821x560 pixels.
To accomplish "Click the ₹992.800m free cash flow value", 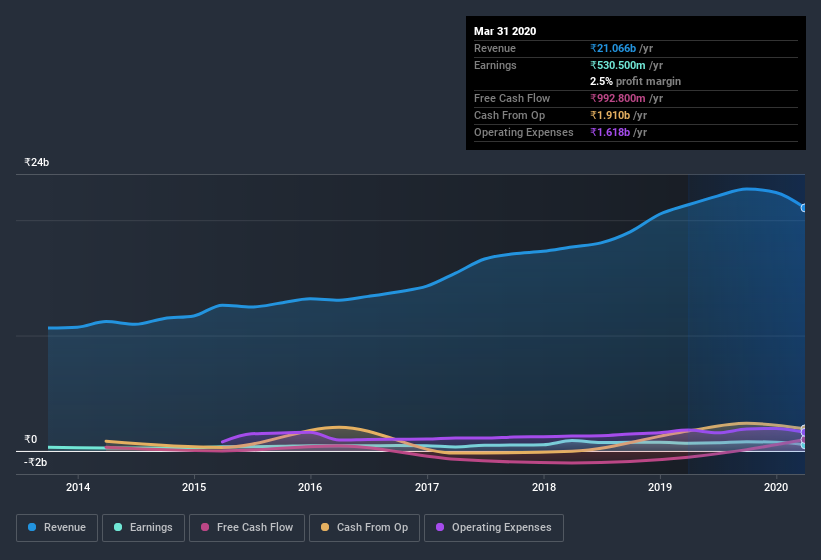I will [x=618, y=98].
